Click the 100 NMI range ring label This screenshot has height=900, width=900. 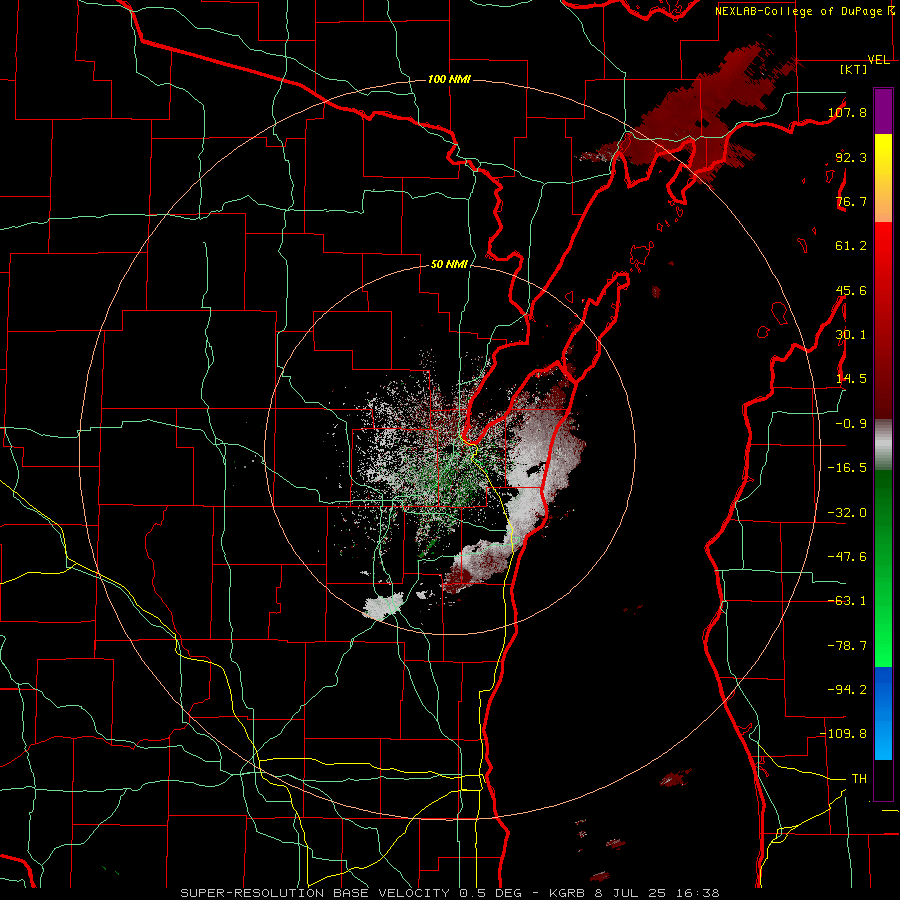pos(449,79)
